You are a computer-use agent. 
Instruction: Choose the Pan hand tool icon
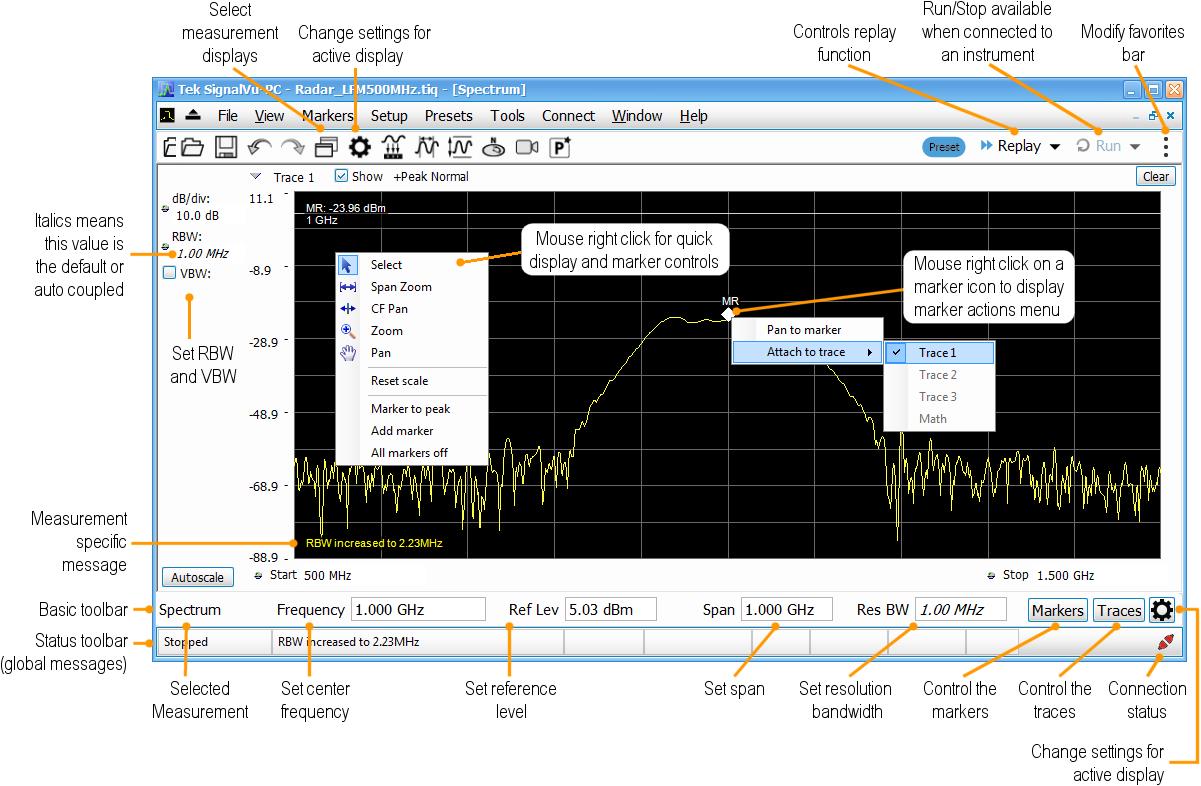(x=348, y=353)
